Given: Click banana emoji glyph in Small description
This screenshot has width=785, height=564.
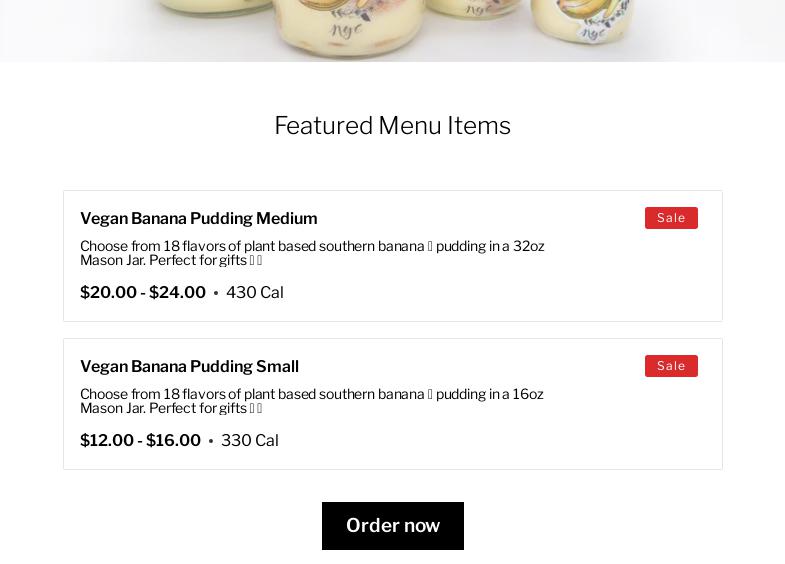Looking at the screenshot, I should pyautogui.click(x=430, y=394).
